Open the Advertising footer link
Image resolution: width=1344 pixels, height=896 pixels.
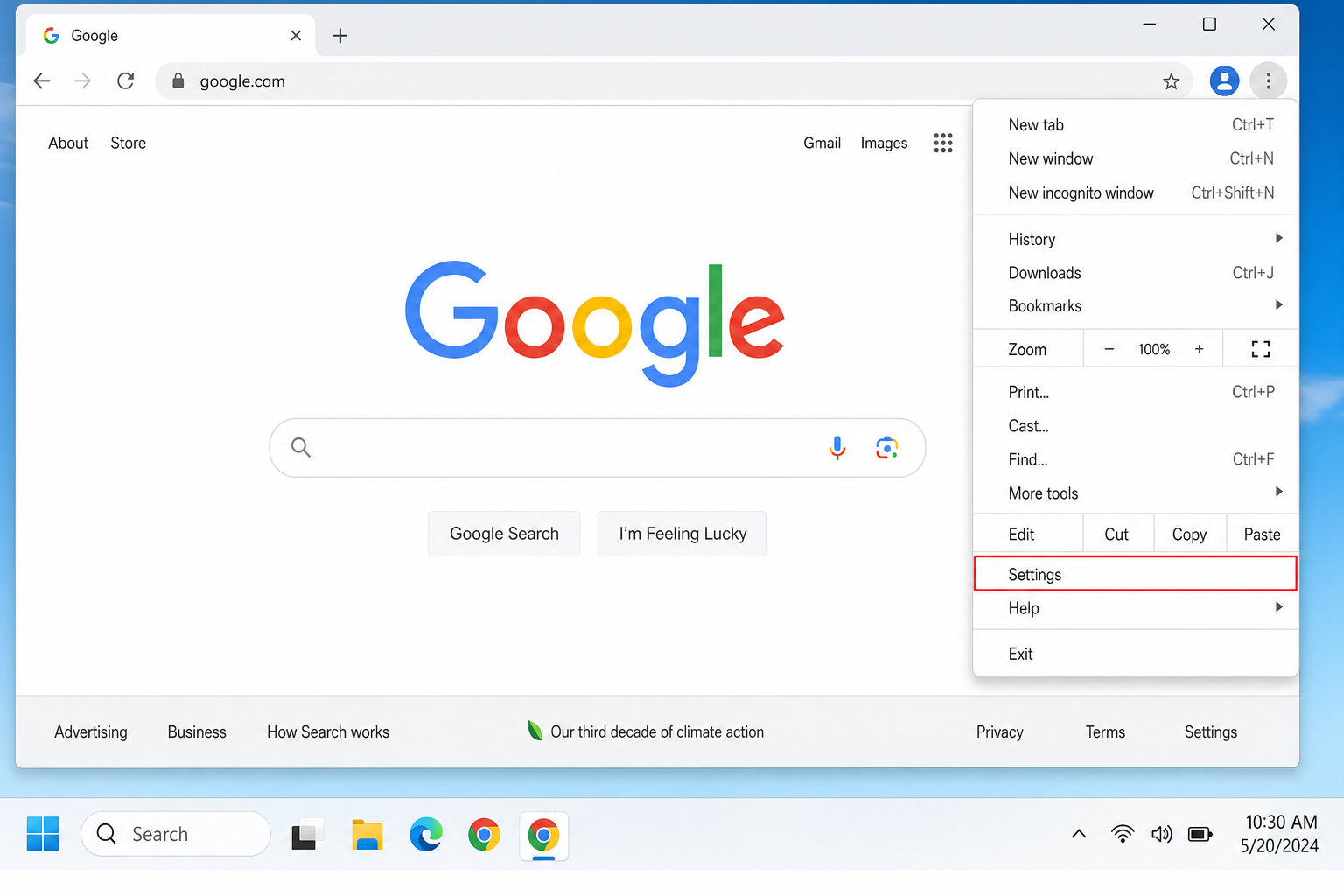tap(91, 732)
